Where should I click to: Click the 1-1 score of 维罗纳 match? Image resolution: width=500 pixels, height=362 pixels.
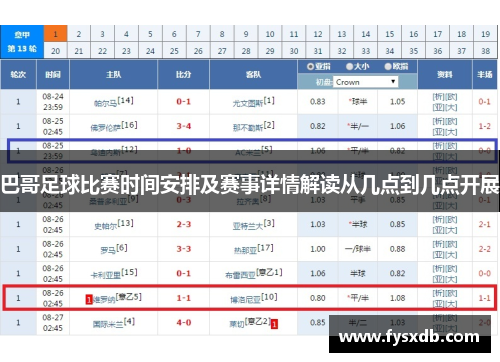[183, 298]
